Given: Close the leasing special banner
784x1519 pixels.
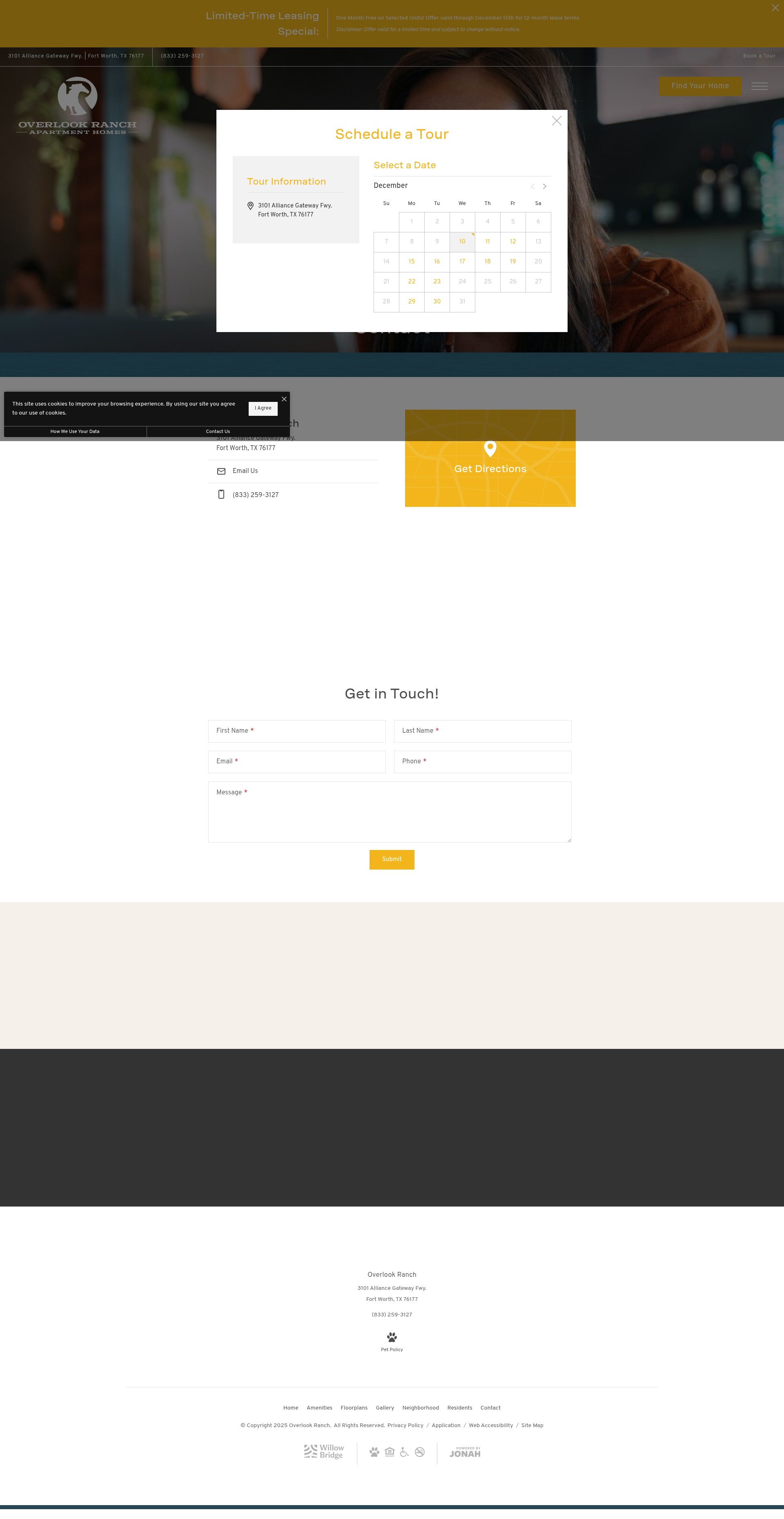Looking at the screenshot, I should click(775, 8).
